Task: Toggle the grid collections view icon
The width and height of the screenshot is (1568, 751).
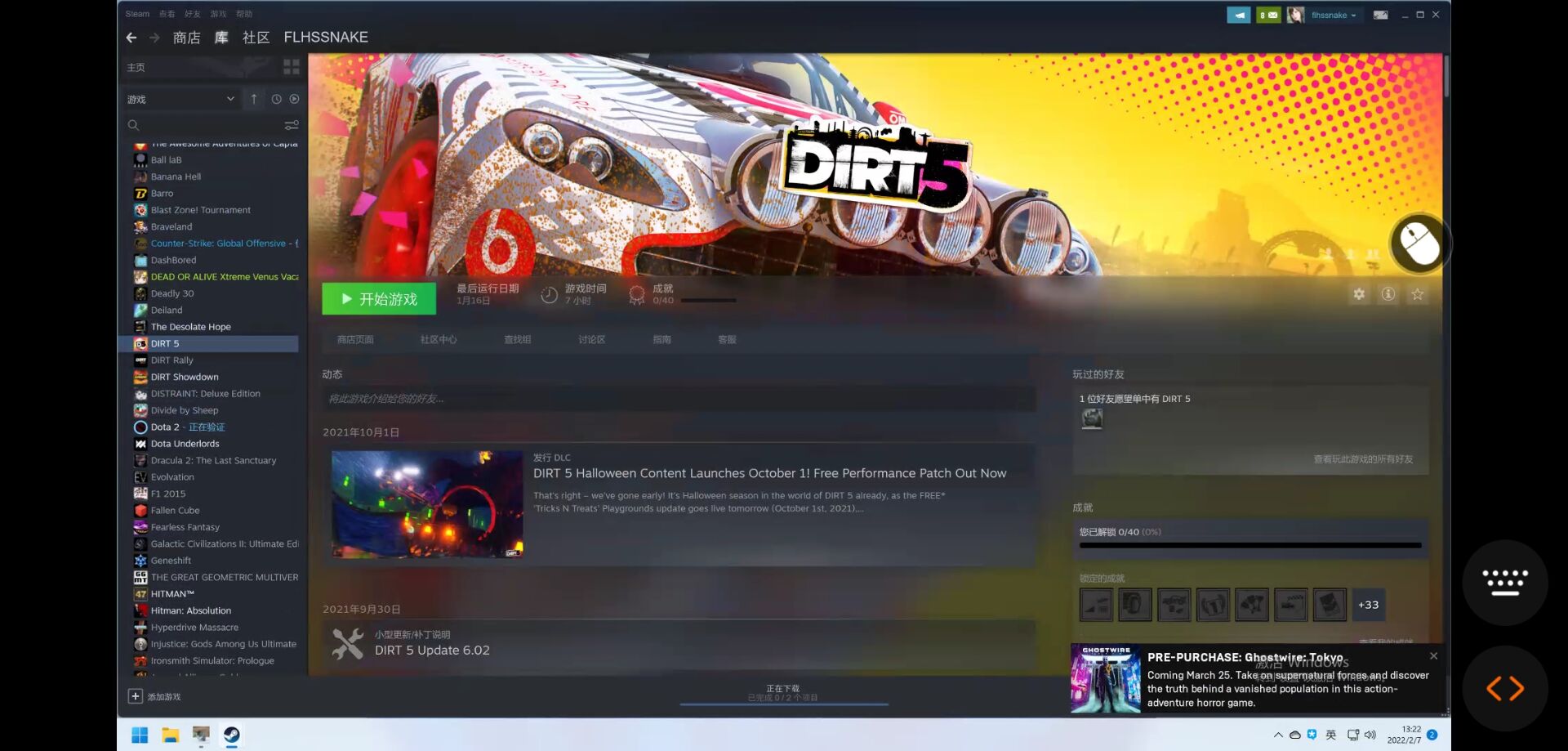Action: (x=292, y=67)
